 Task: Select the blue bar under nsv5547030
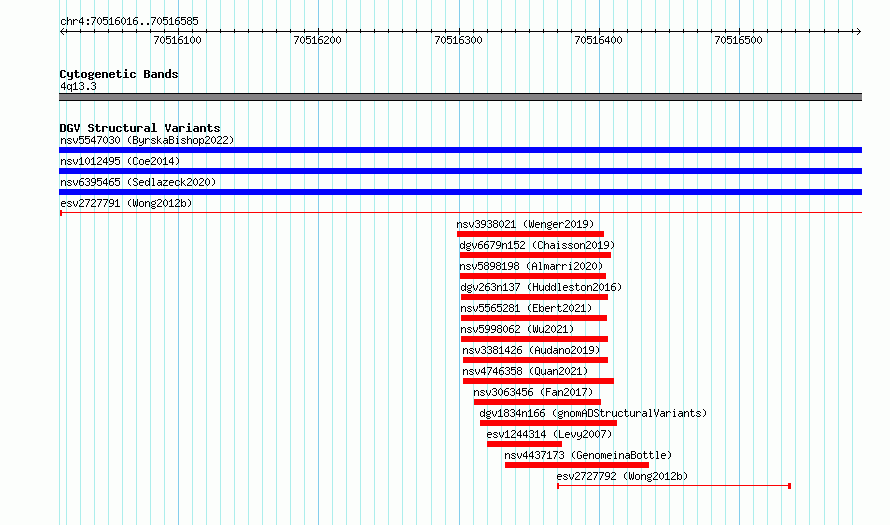pos(460,150)
